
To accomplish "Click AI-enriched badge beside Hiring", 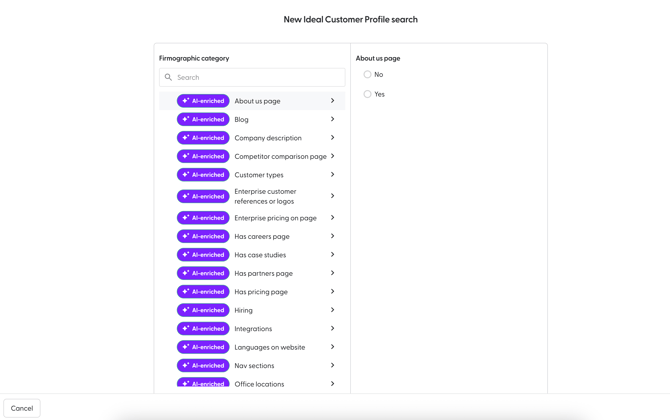I will (x=203, y=310).
